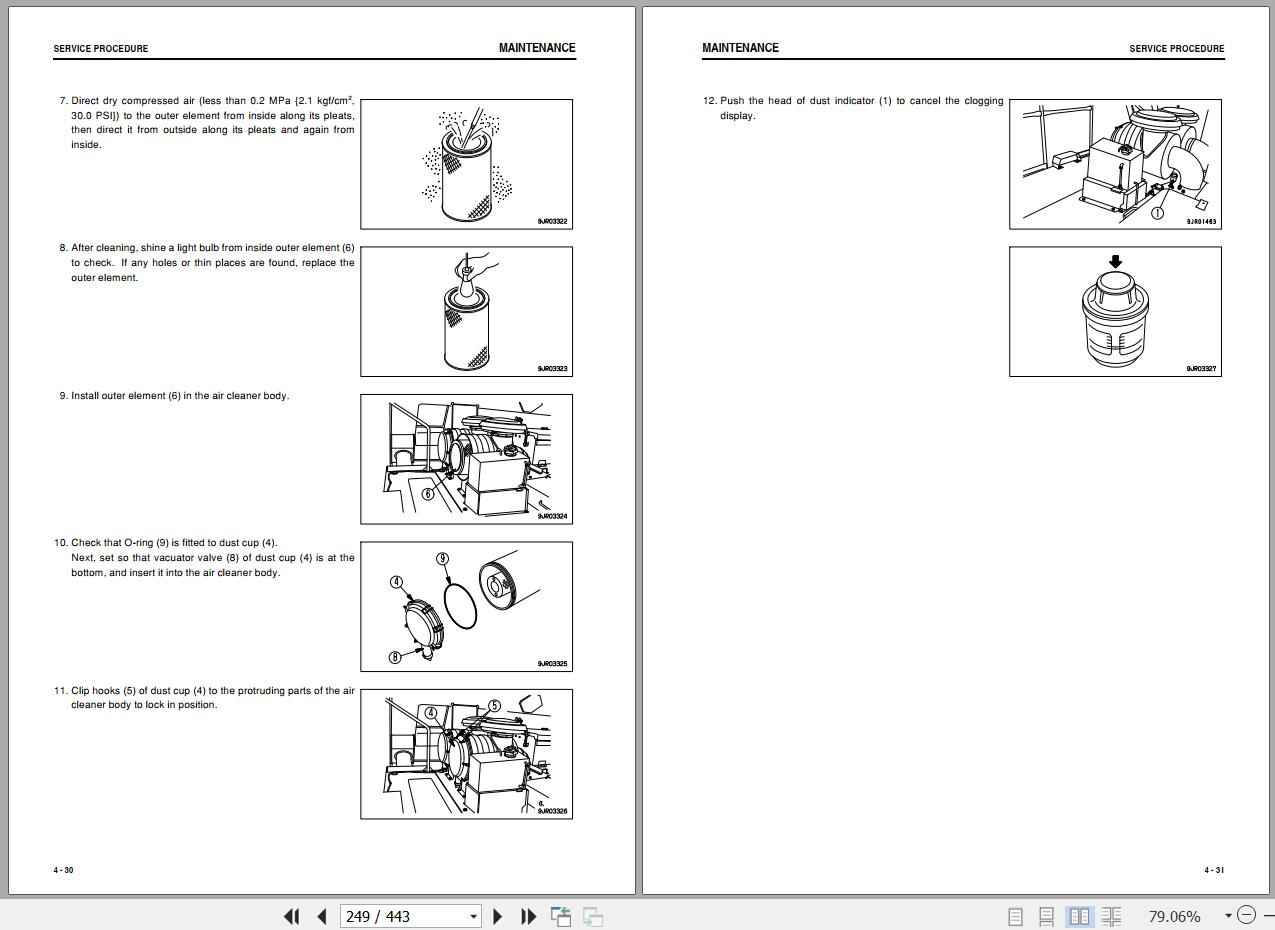Viewport: 1275px width, 930px height.
Task: Click MAINTENANCE header on left page
Action: (x=537, y=48)
